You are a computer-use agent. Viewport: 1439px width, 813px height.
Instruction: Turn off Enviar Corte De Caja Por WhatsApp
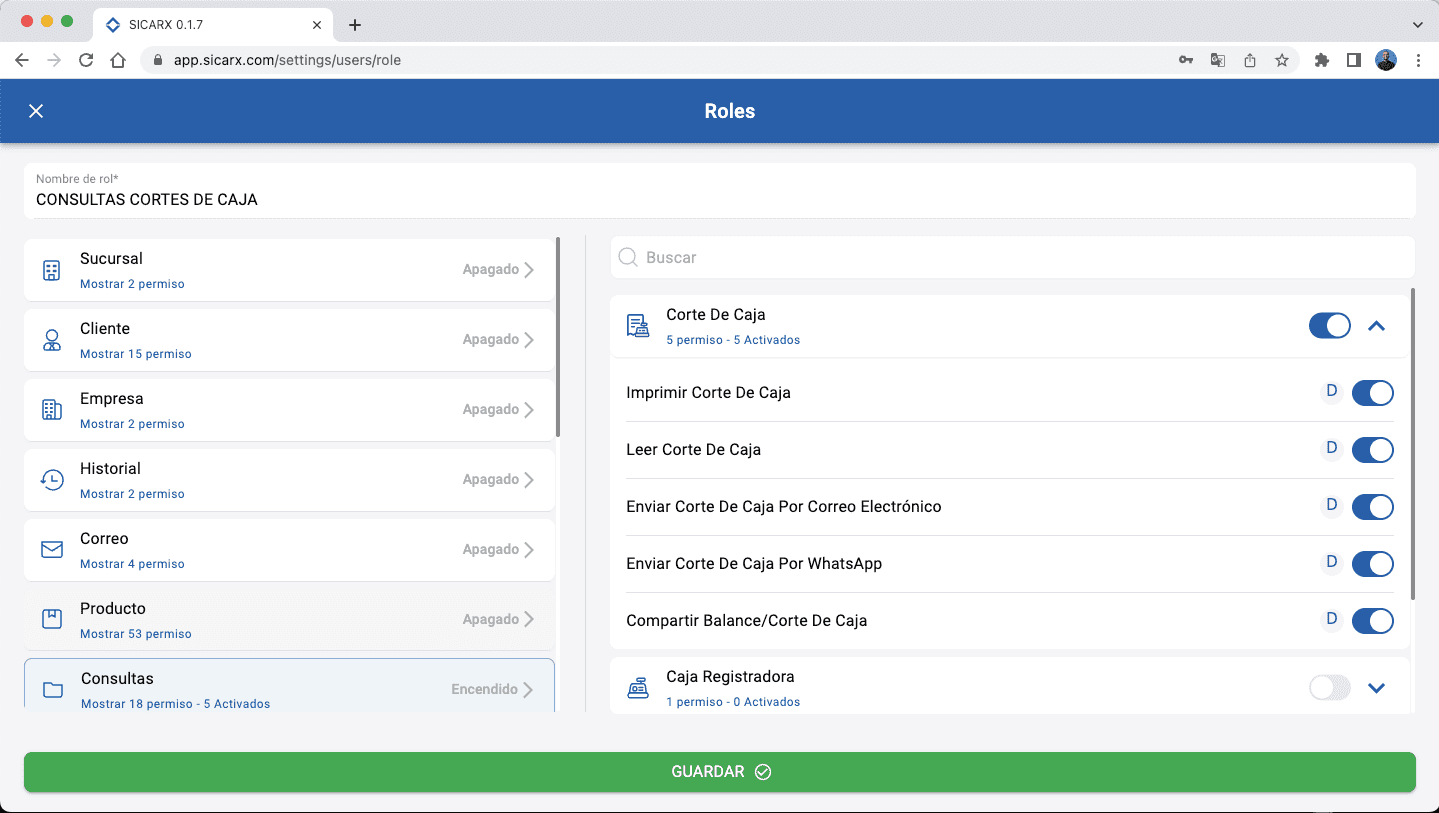pyautogui.click(x=1372, y=564)
